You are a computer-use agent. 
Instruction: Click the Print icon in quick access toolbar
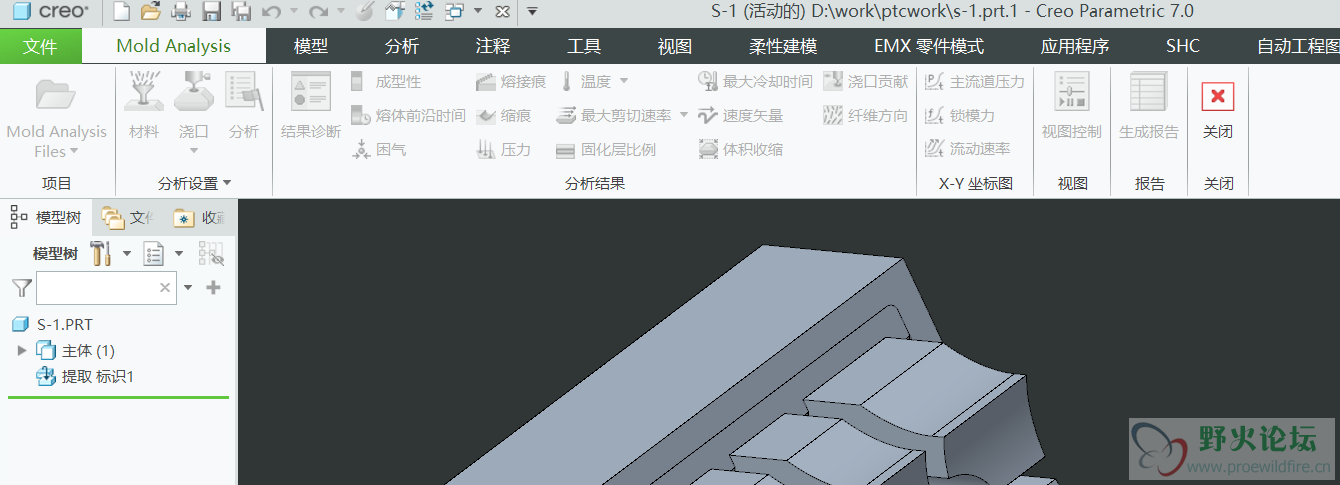180,12
